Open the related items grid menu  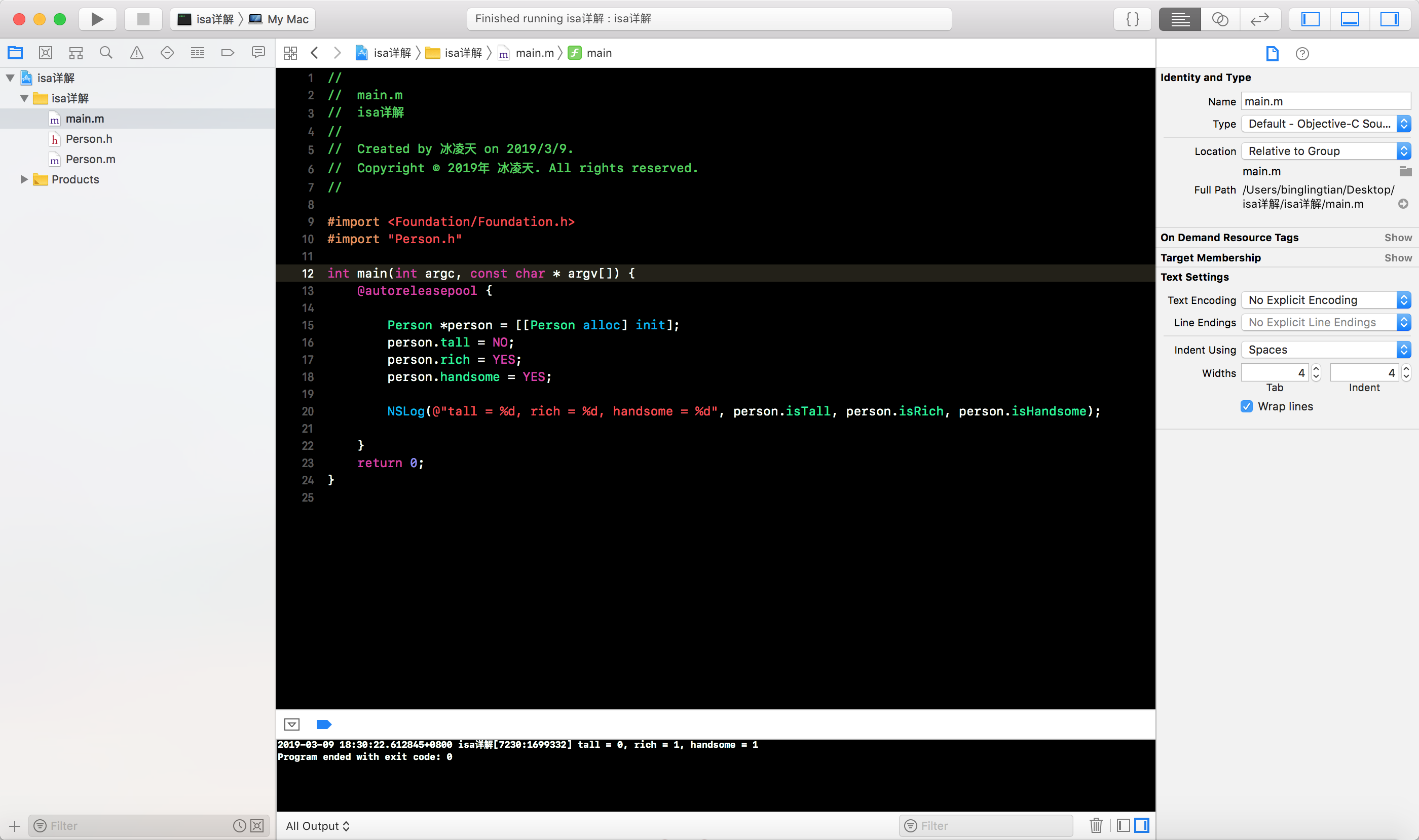point(290,53)
